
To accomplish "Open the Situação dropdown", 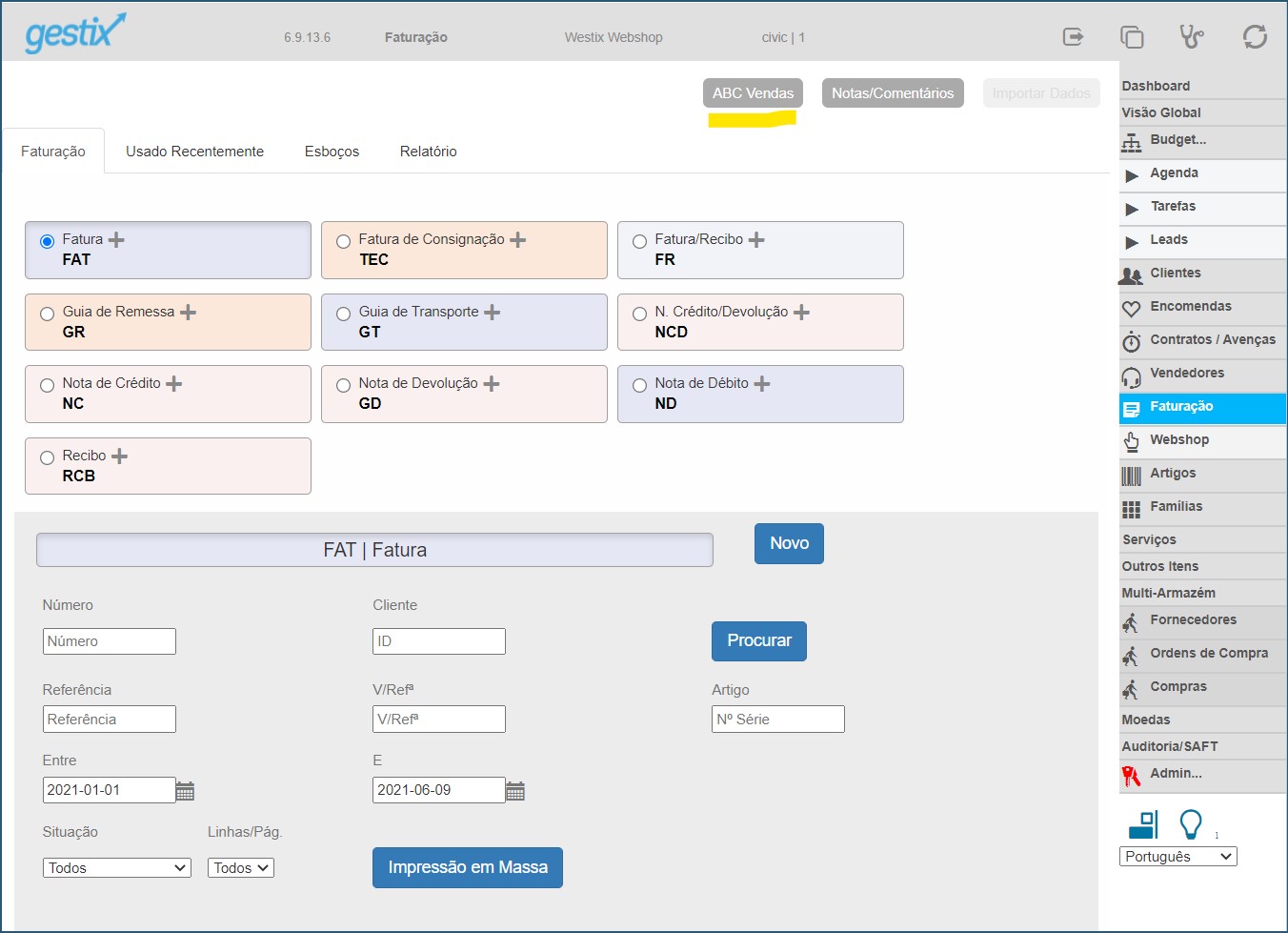I will (117, 867).
